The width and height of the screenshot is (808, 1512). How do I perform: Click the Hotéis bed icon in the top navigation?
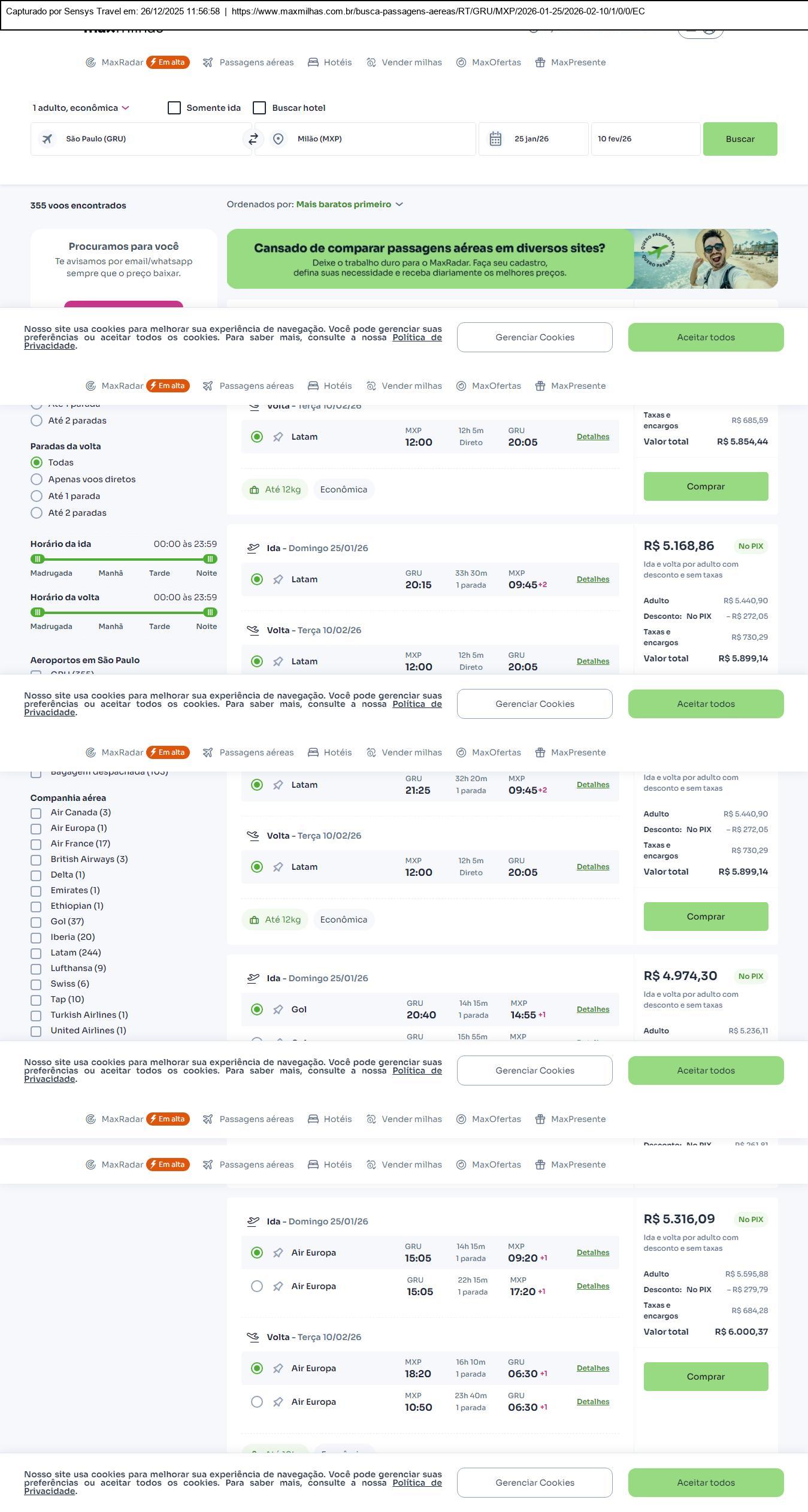[x=313, y=62]
